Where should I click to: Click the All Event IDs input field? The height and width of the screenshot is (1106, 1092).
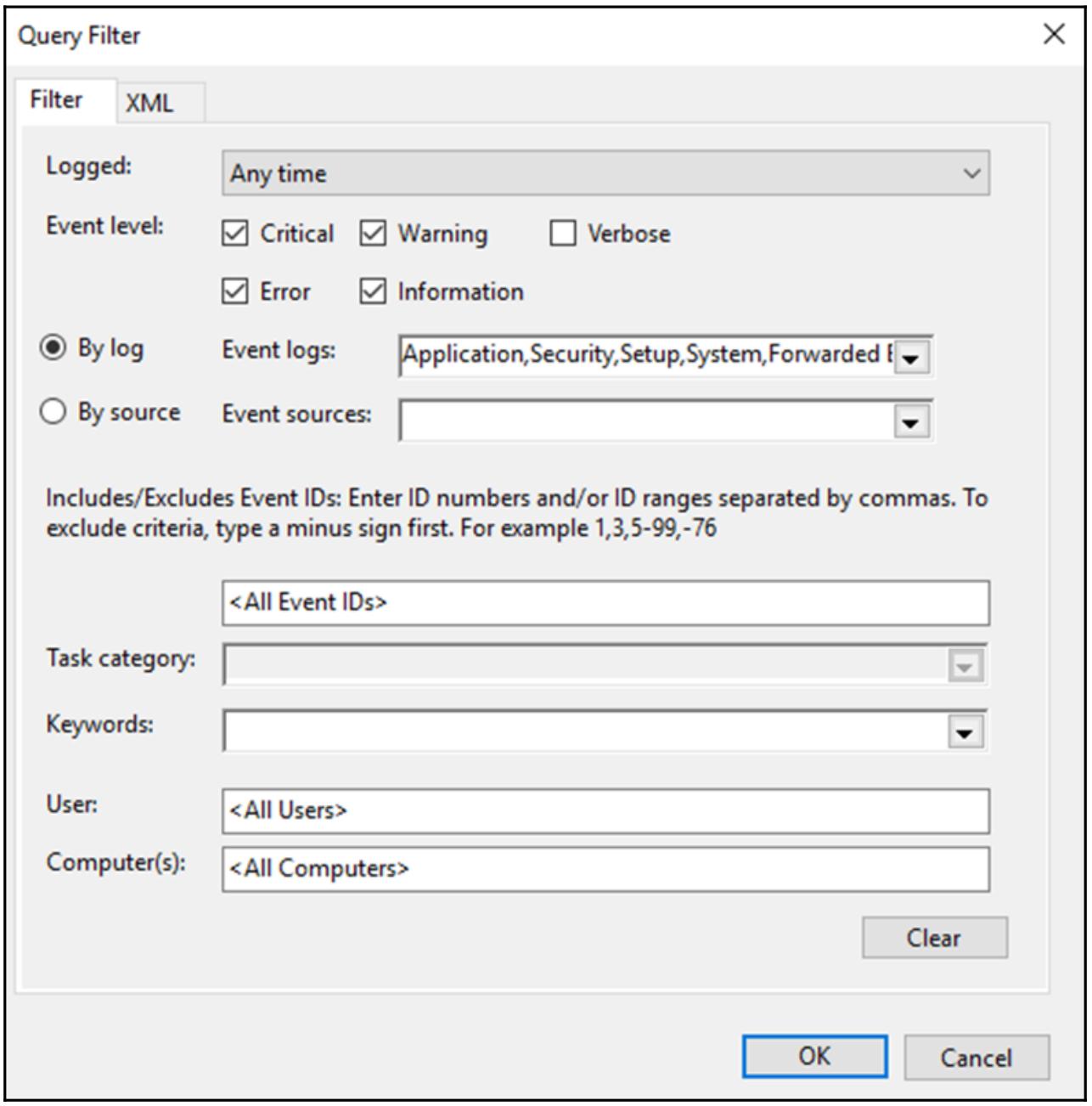tap(605, 603)
